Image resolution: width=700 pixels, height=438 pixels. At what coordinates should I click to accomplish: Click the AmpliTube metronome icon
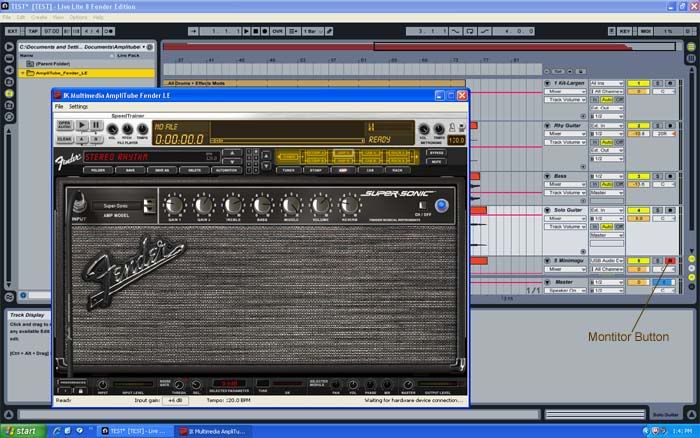(x=452, y=128)
